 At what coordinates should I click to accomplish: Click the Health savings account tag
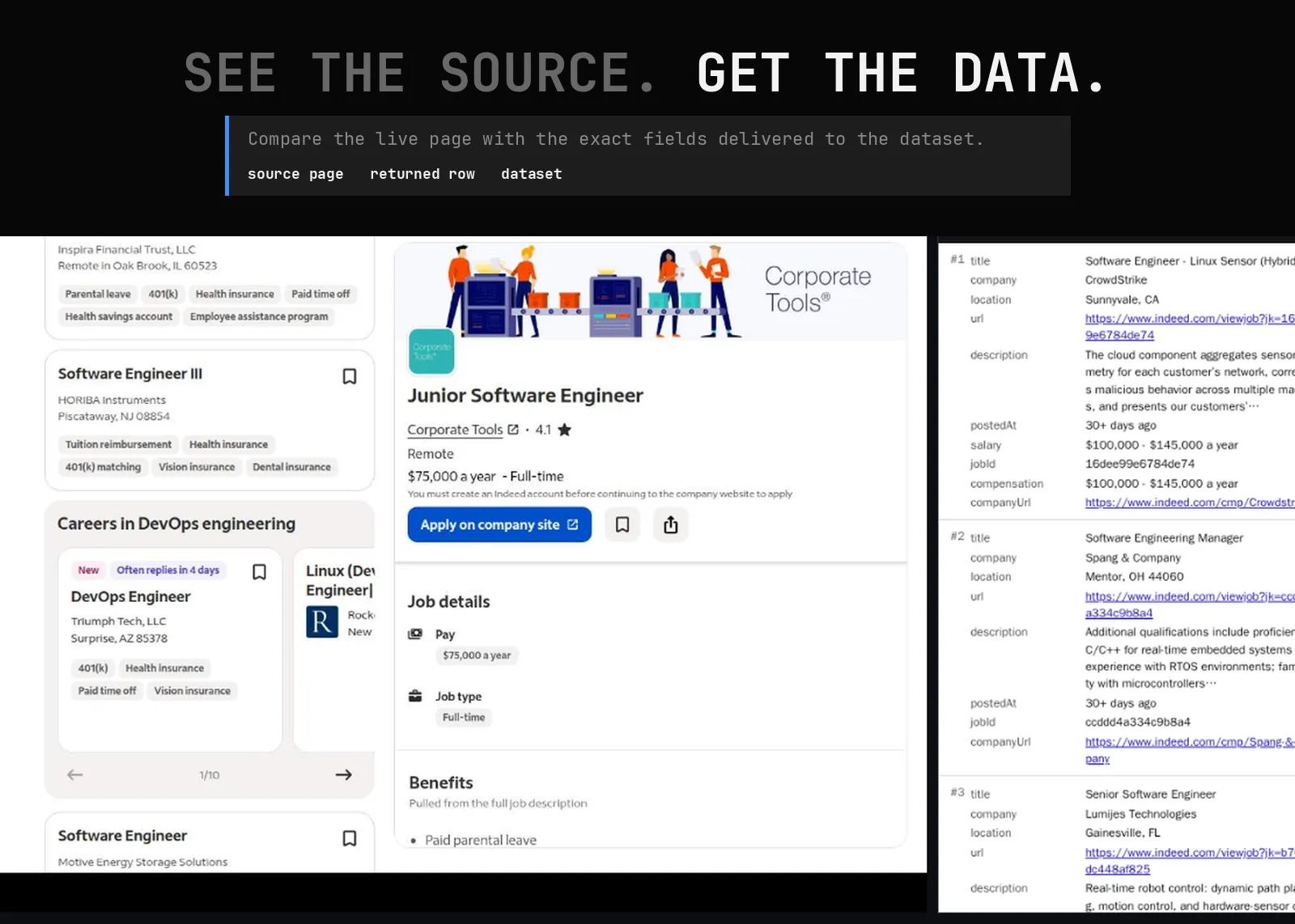click(119, 316)
